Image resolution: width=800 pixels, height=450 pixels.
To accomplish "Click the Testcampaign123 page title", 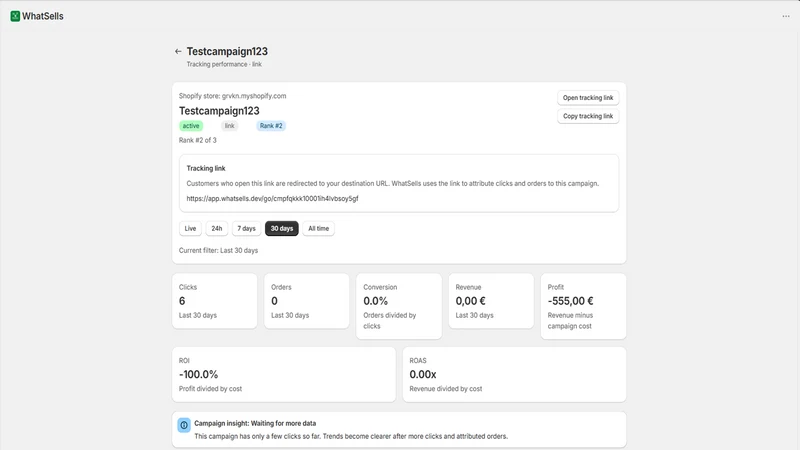I will coord(227,52).
